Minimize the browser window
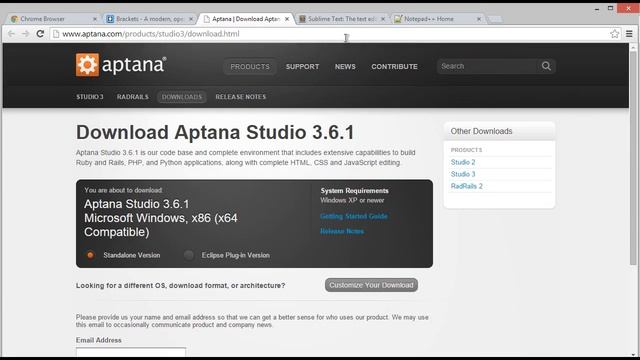Image resolution: width=640 pixels, height=360 pixels. pos(597,9)
